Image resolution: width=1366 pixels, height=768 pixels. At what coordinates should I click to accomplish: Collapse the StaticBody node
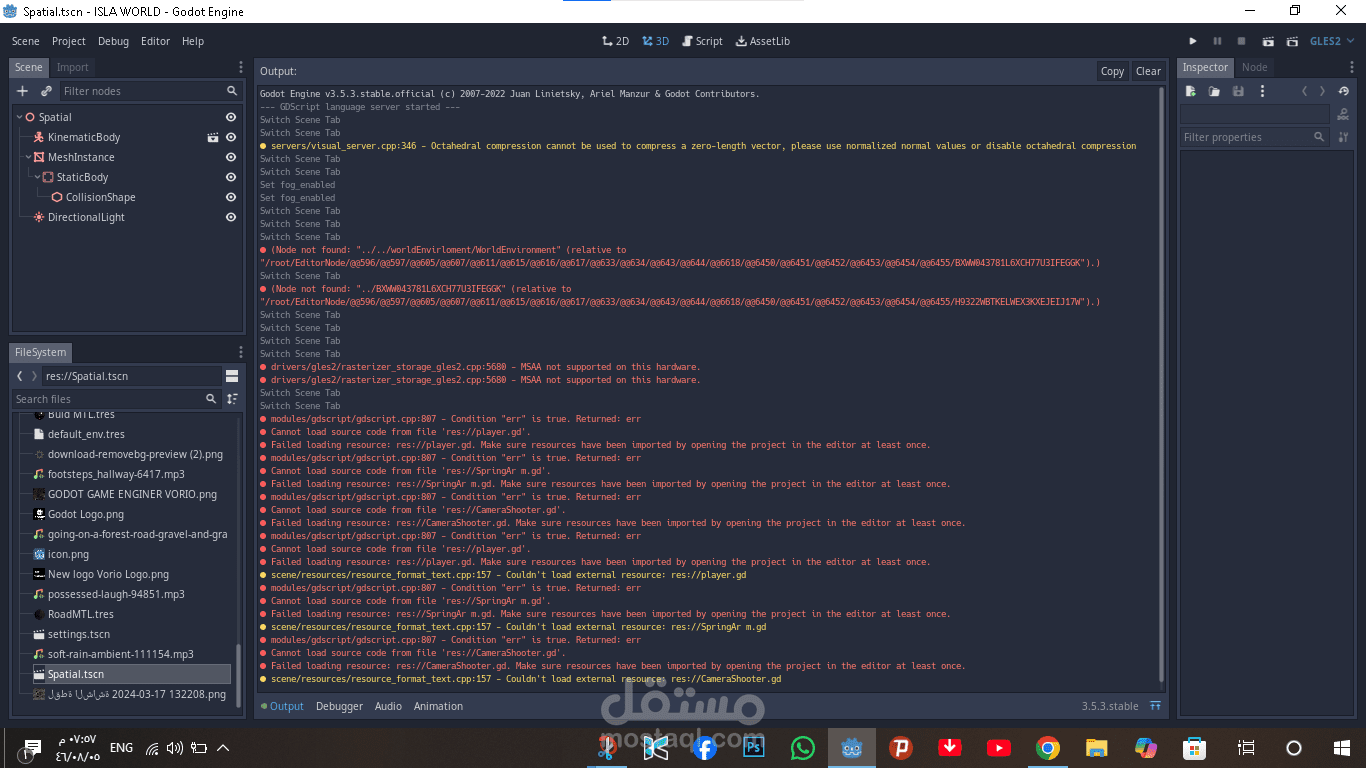pos(37,177)
